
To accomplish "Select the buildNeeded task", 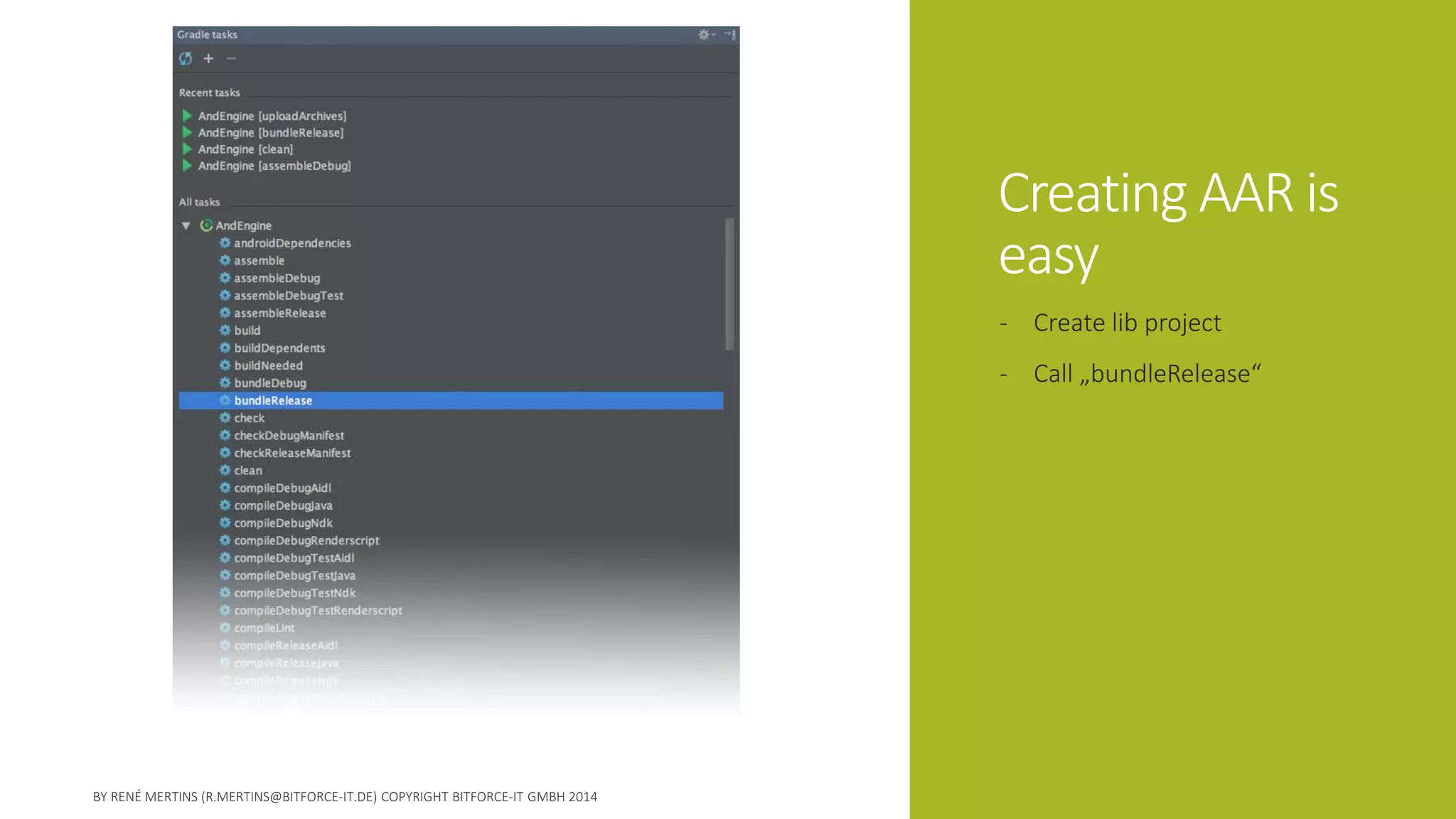I will (x=261, y=365).
